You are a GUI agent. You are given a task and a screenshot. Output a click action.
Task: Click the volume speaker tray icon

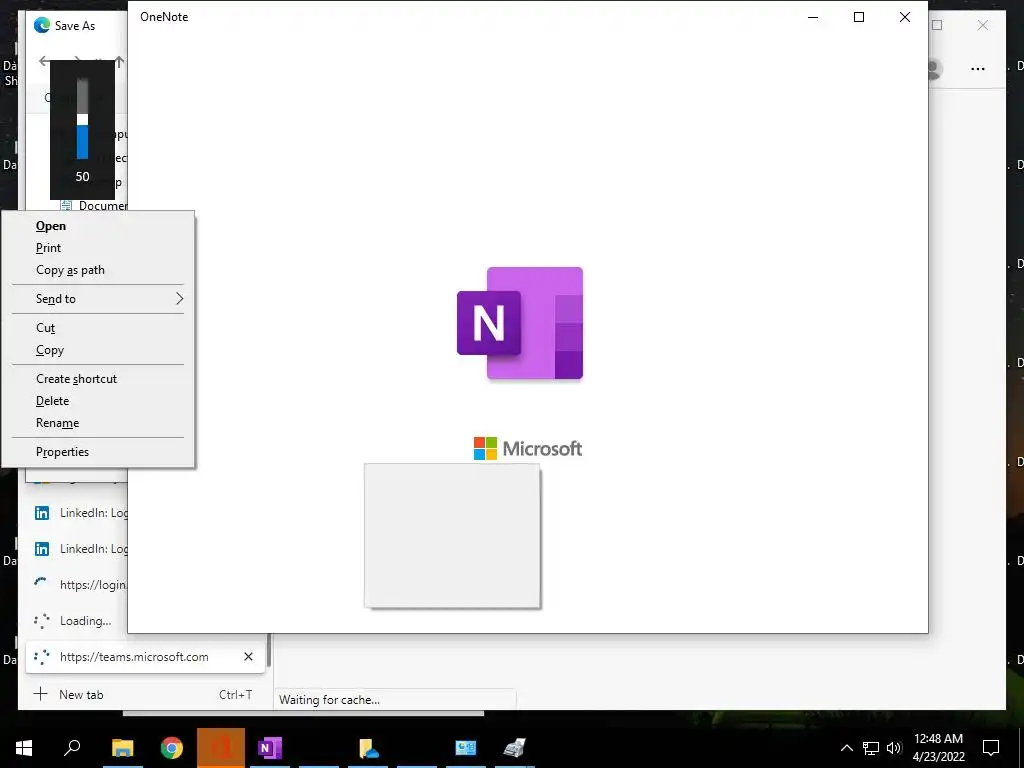(x=894, y=748)
